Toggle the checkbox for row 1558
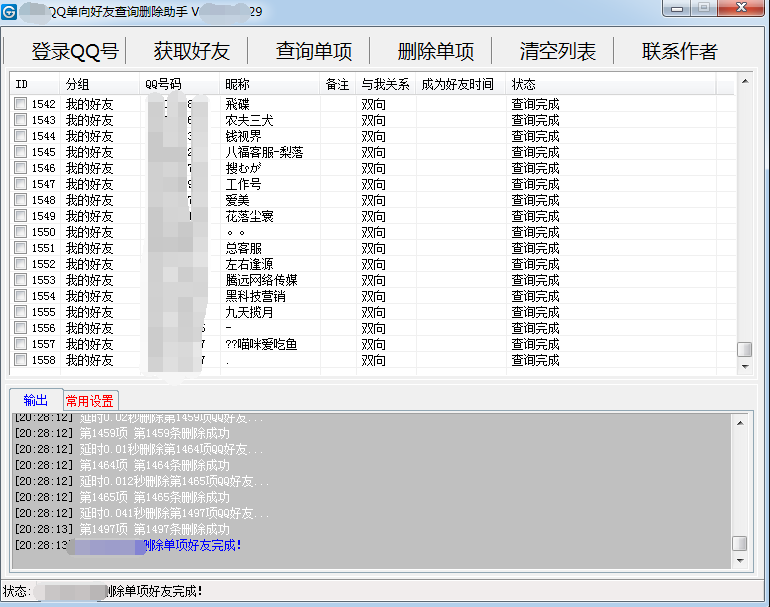 21,360
